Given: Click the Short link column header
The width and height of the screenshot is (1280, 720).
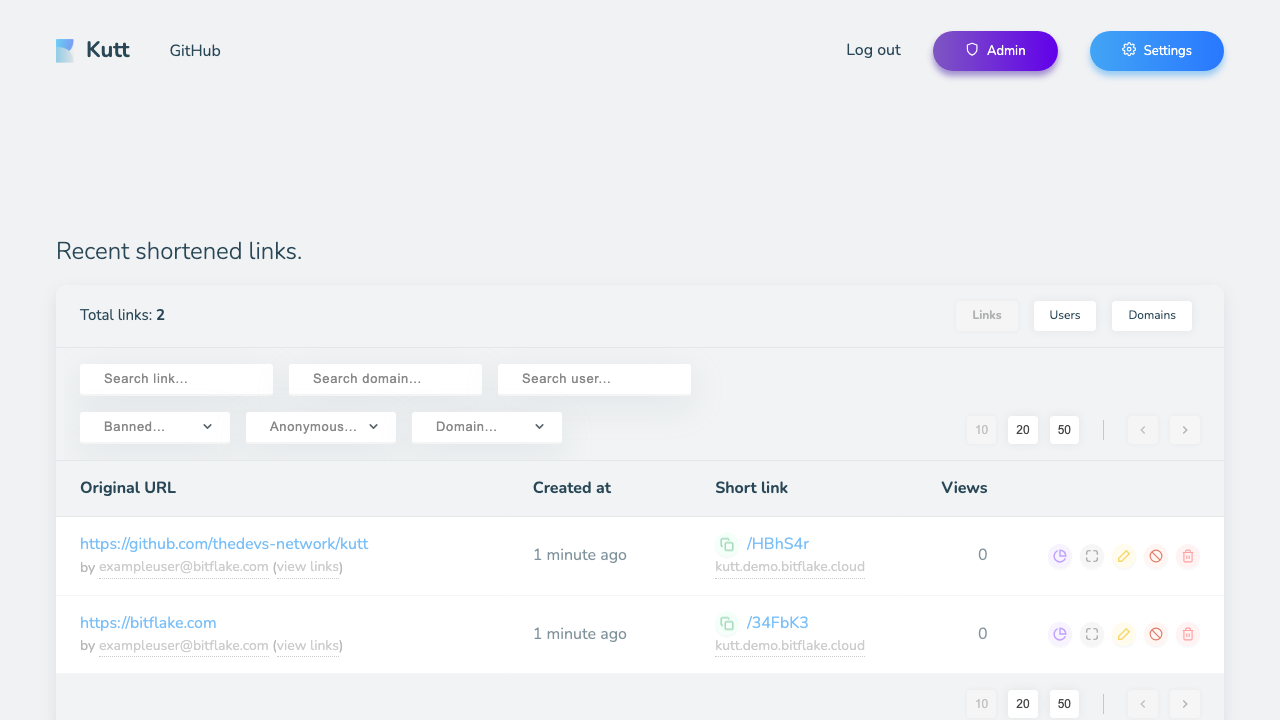Looking at the screenshot, I should click(751, 488).
